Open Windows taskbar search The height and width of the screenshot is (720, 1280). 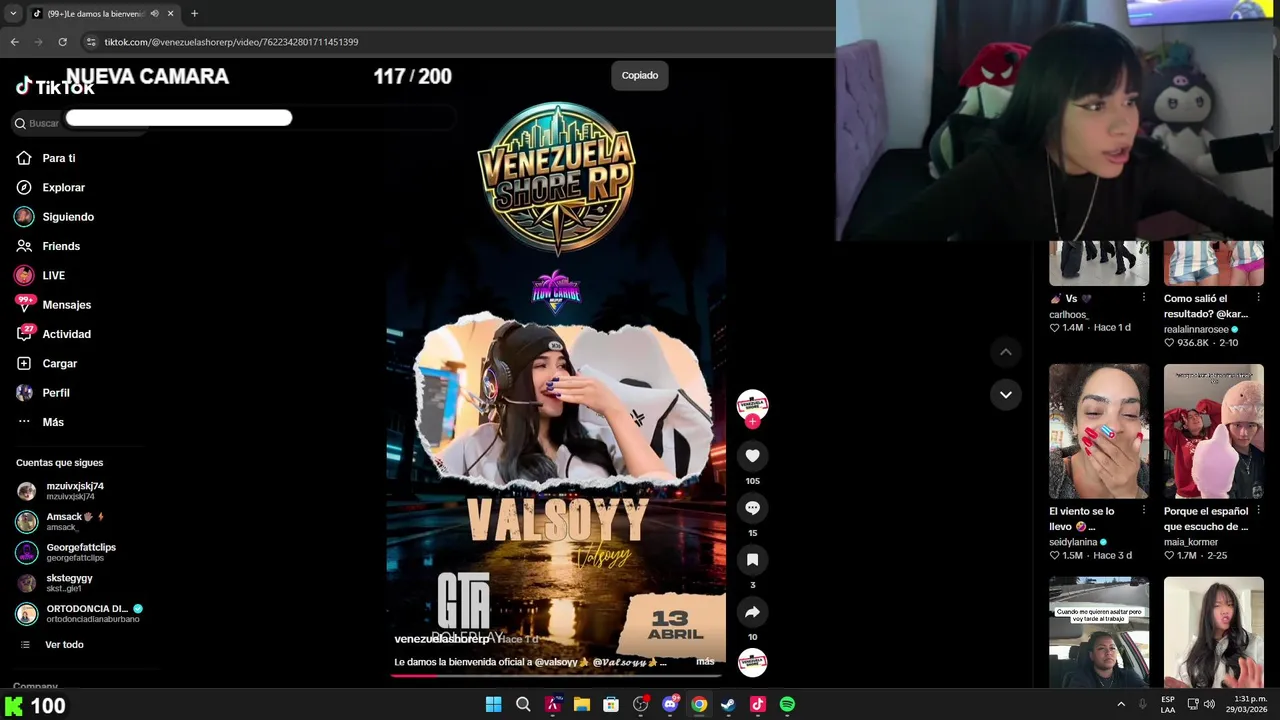pos(523,704)
